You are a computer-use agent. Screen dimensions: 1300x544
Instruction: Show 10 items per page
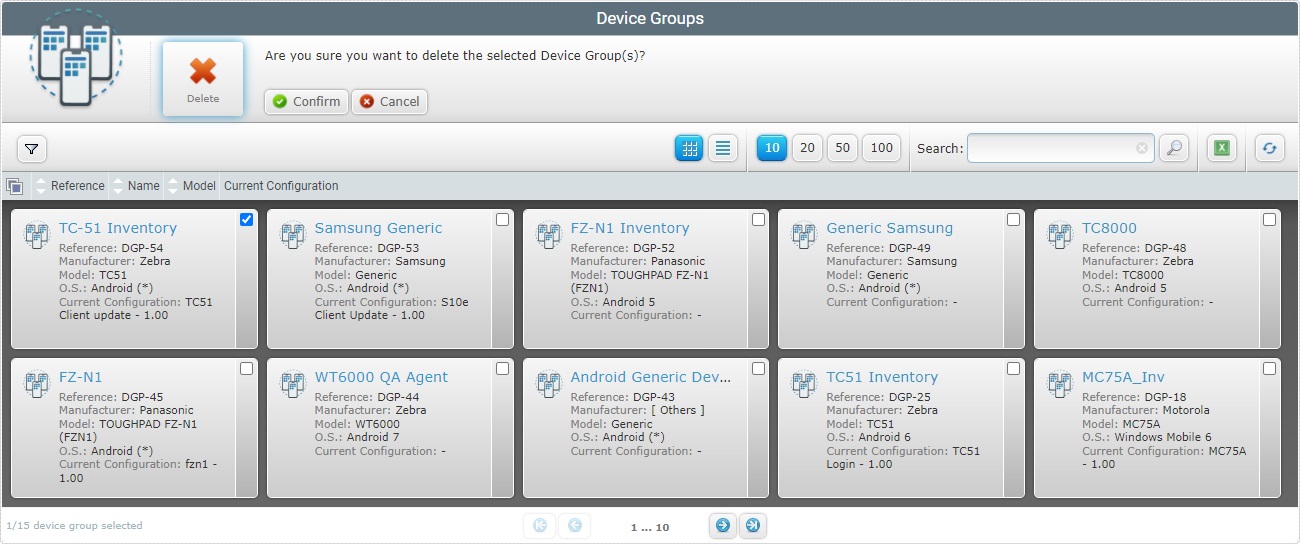tap(772, 148)
